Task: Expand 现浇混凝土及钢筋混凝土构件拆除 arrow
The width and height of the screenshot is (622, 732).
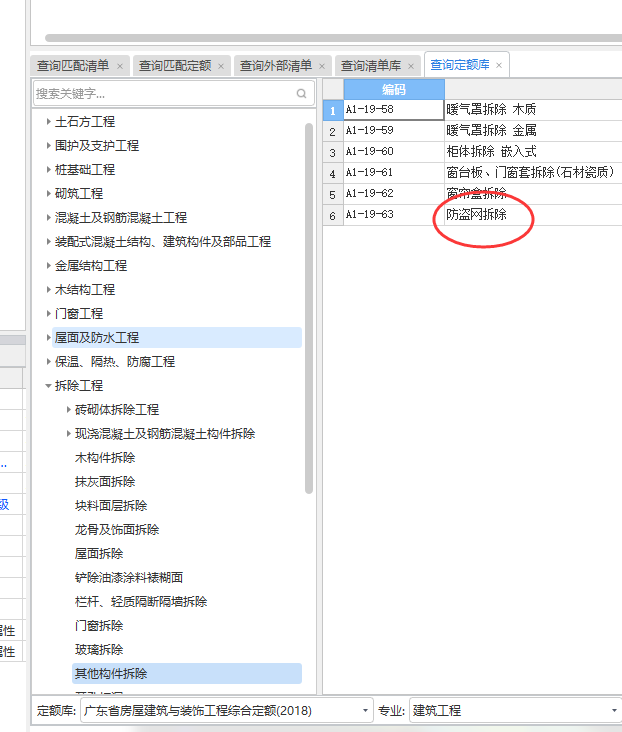Action: click(69, 434)
